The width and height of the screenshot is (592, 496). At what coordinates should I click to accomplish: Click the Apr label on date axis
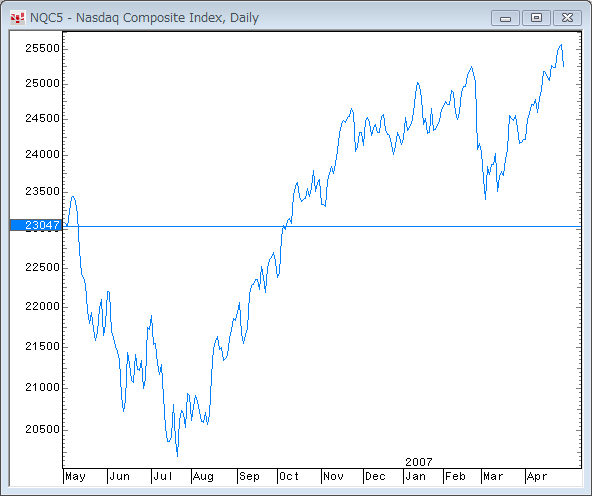point(536,477)
